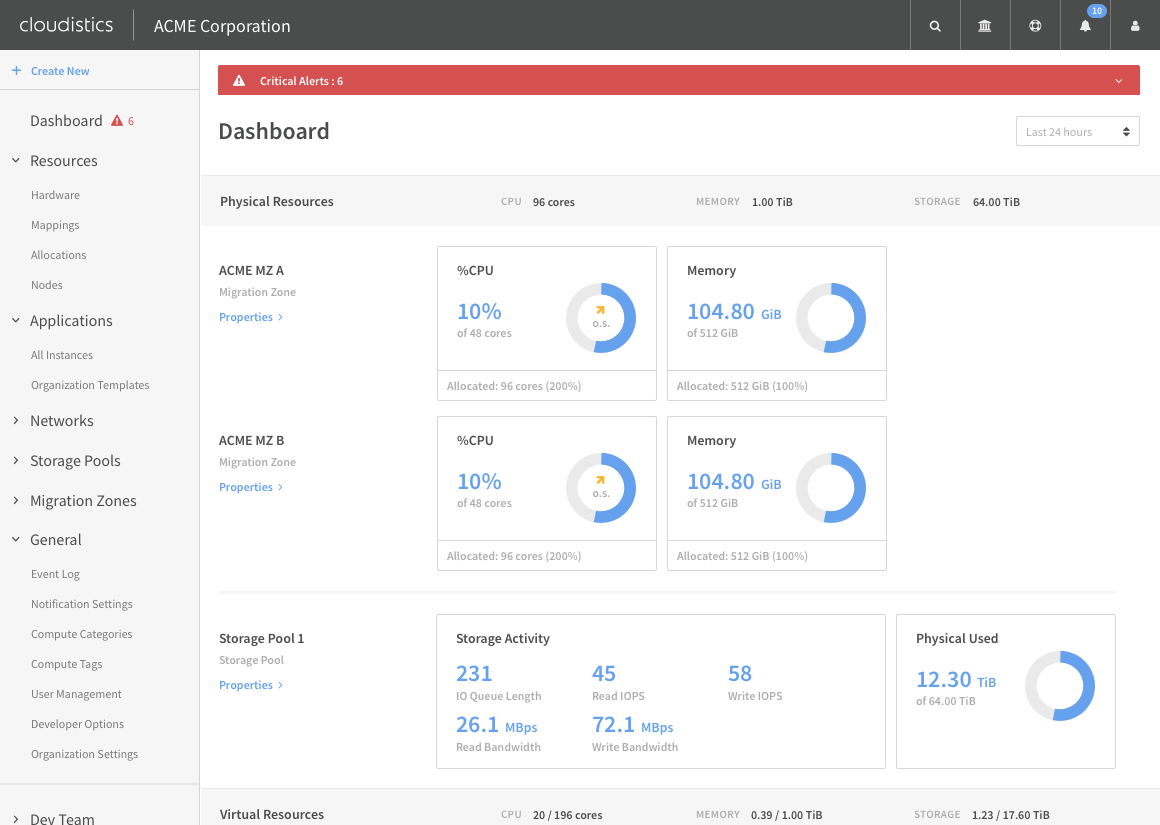Click Physical Resources 96 cores value
This screenshot has width=1160, height=825.
point(553,202)
